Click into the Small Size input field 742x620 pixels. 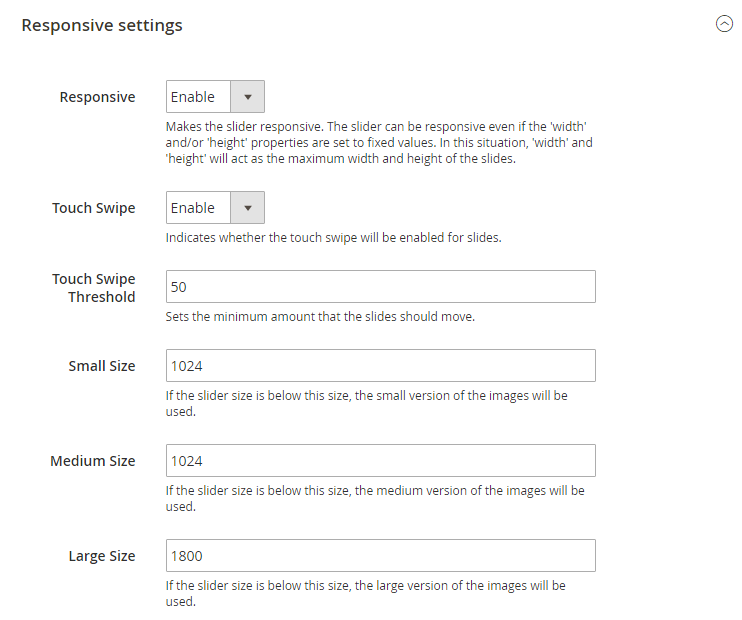pos(380,365)
